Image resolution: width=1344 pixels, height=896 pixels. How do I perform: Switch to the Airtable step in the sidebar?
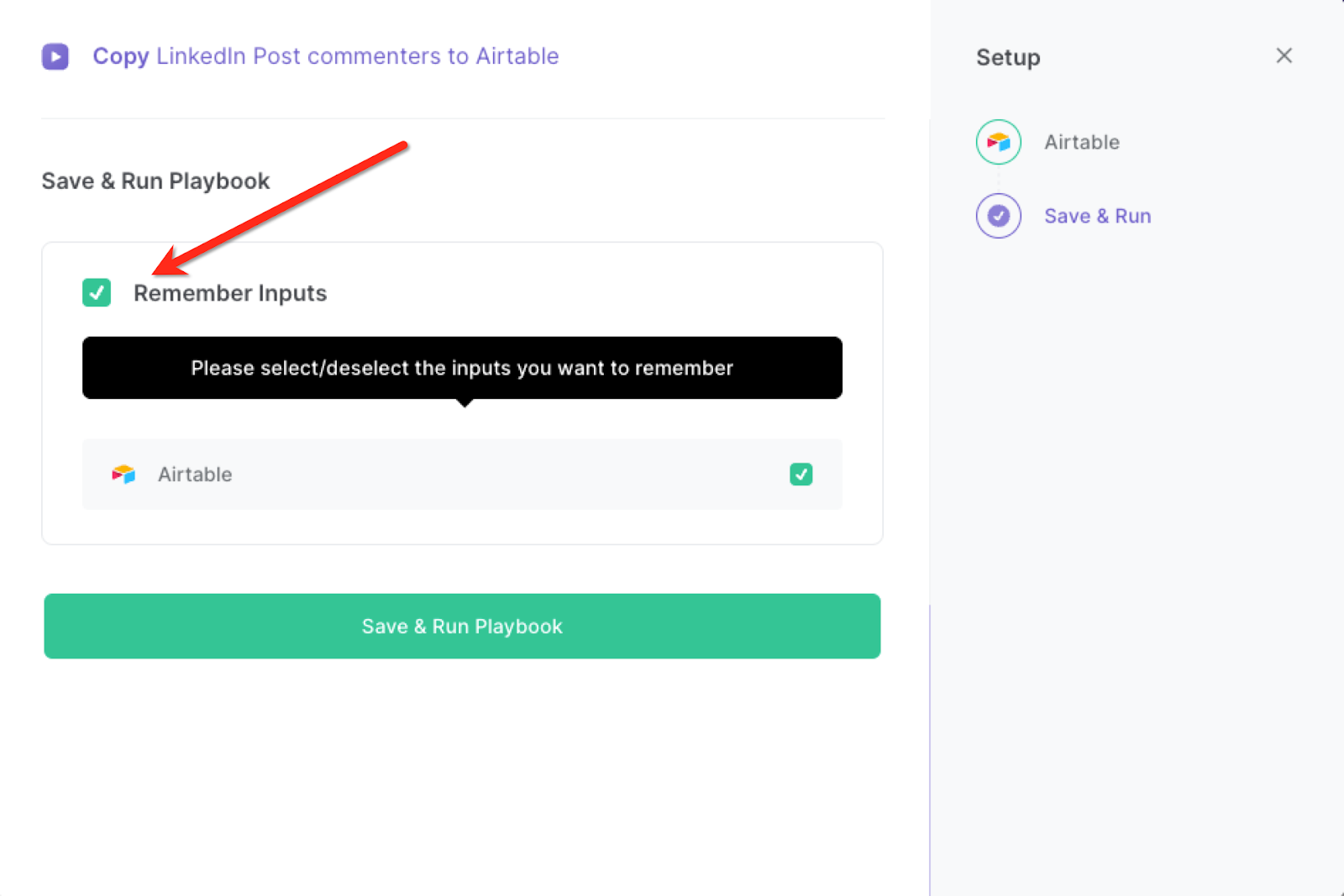pos(1081,142)
